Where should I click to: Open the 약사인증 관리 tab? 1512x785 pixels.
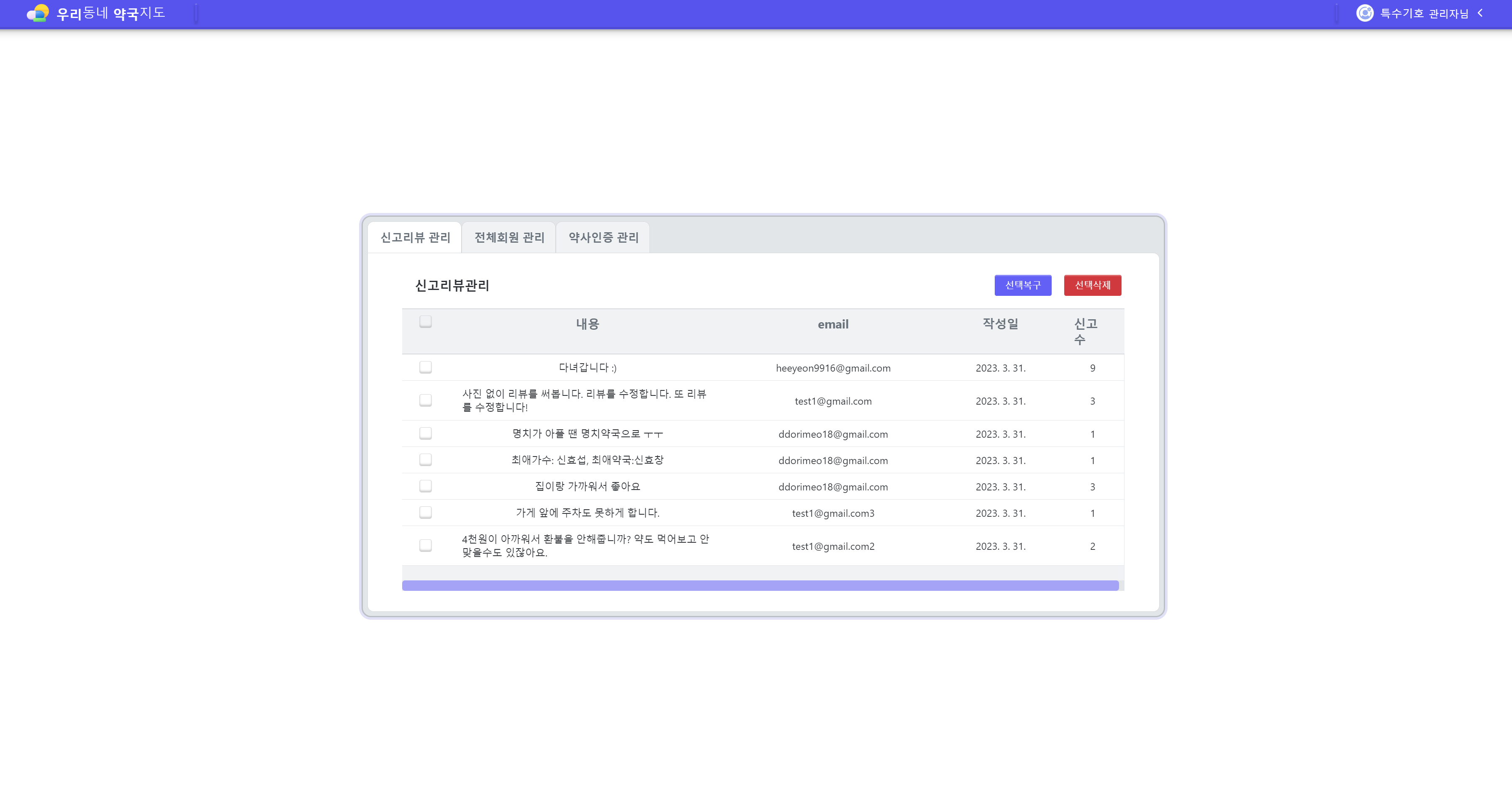click(x=603, y=237)
